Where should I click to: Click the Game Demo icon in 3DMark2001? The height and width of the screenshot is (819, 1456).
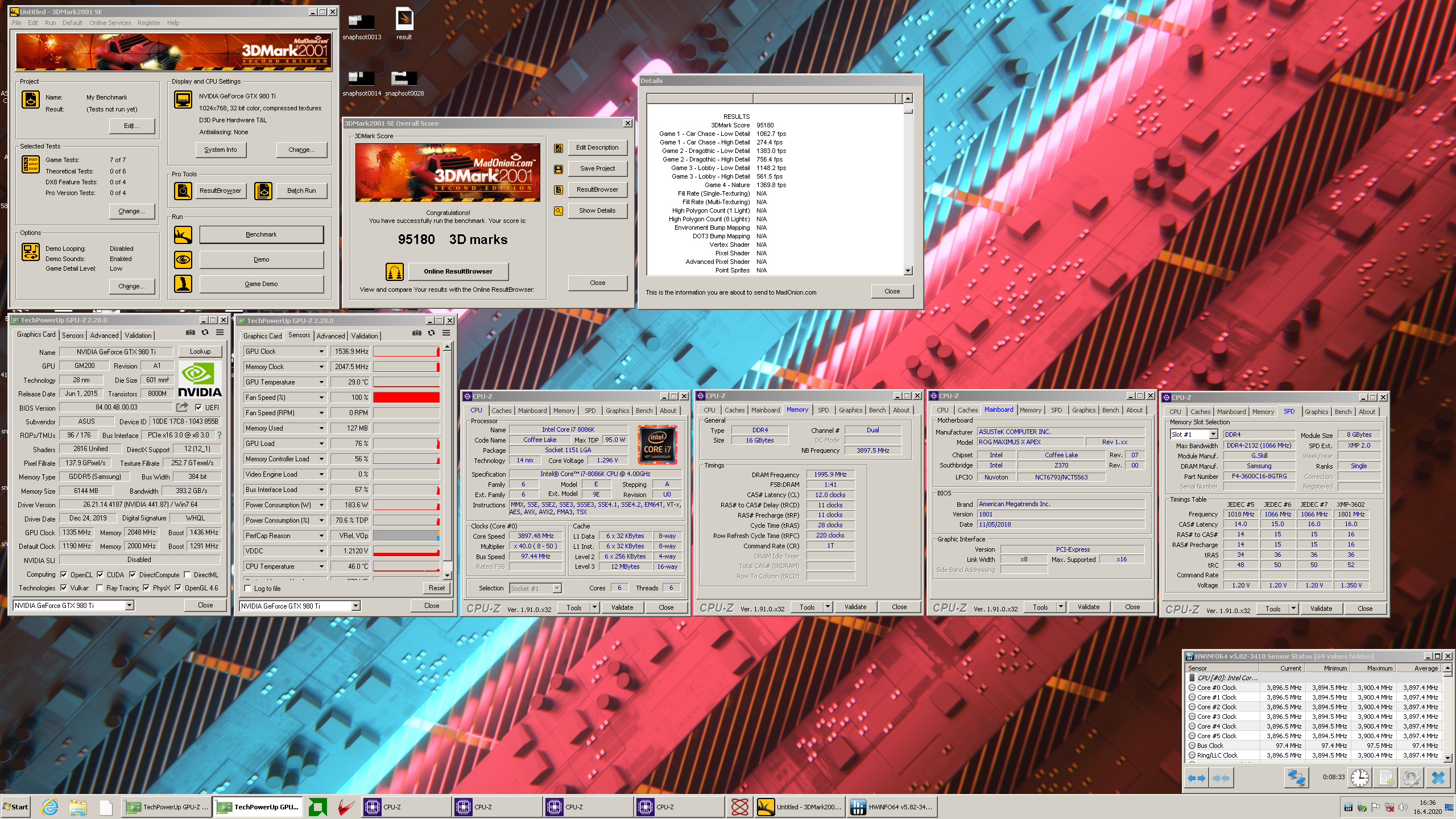[x=183, y=284]
